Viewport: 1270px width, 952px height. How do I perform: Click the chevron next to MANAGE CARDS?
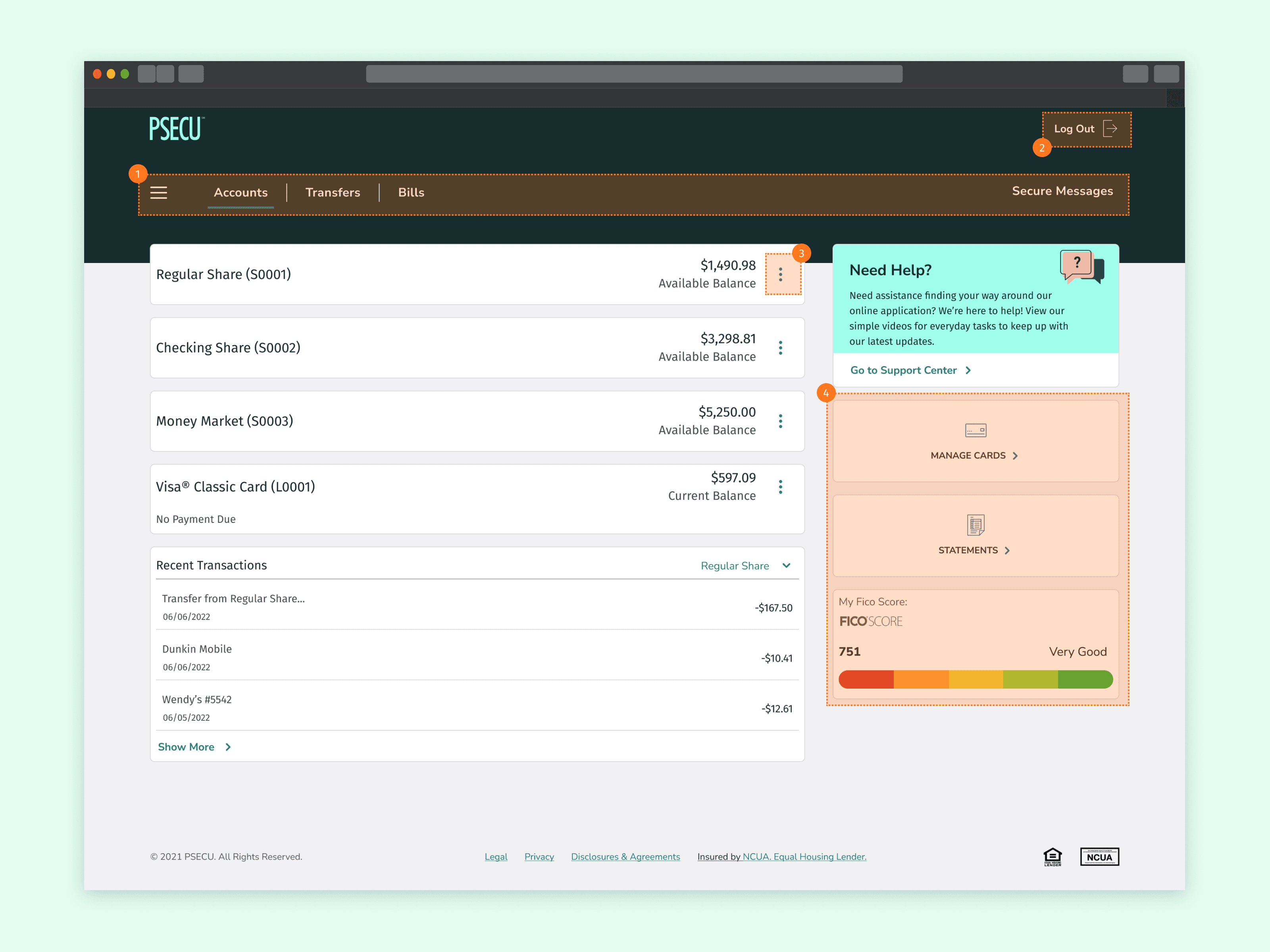click(1015, 456)
